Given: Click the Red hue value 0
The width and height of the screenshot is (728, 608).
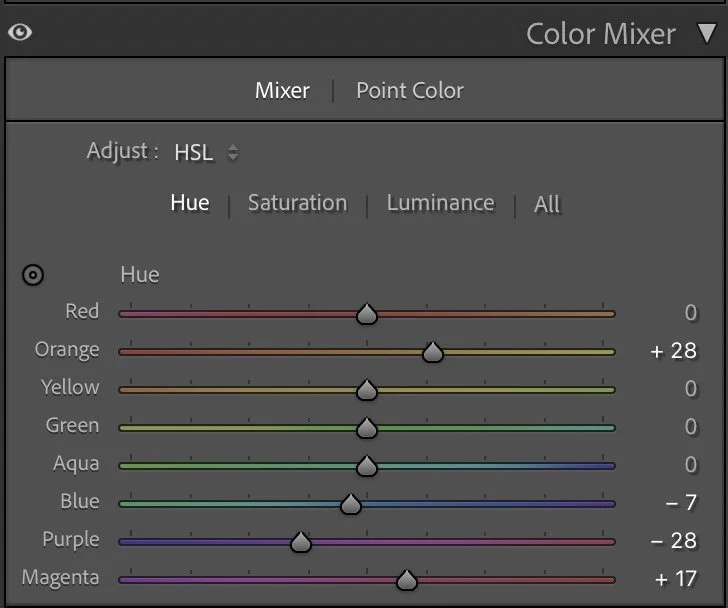Looking at the screenshot, I should click(691, 313).
